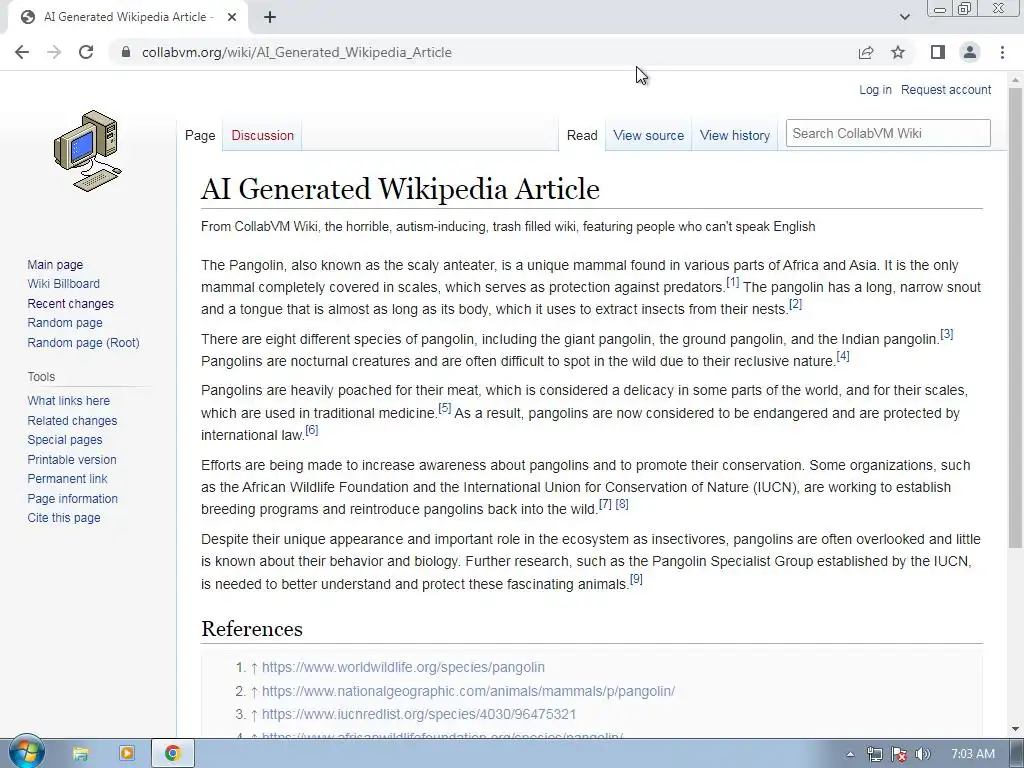
Task: Jump to citation [5]
Action: pyautogui.click(x=445, y=408)
